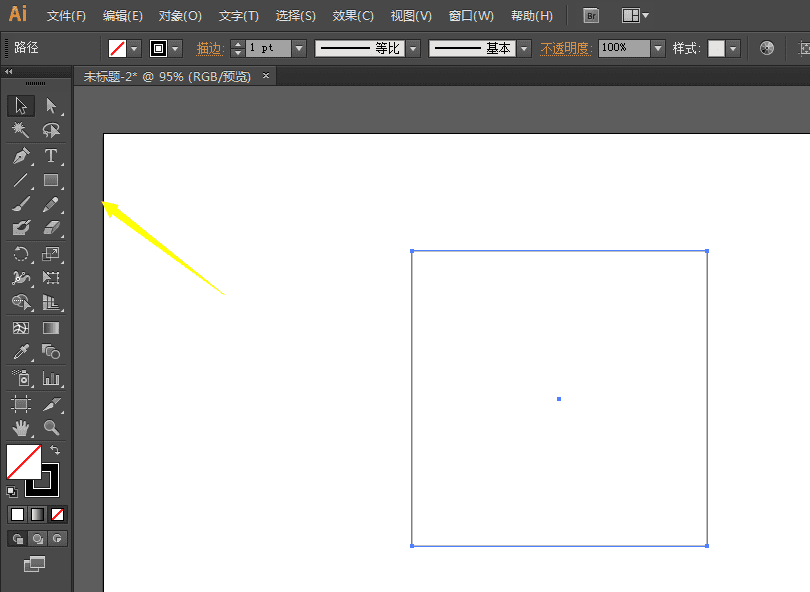Pick the Column Graph tool

click(x=51, y=378)
